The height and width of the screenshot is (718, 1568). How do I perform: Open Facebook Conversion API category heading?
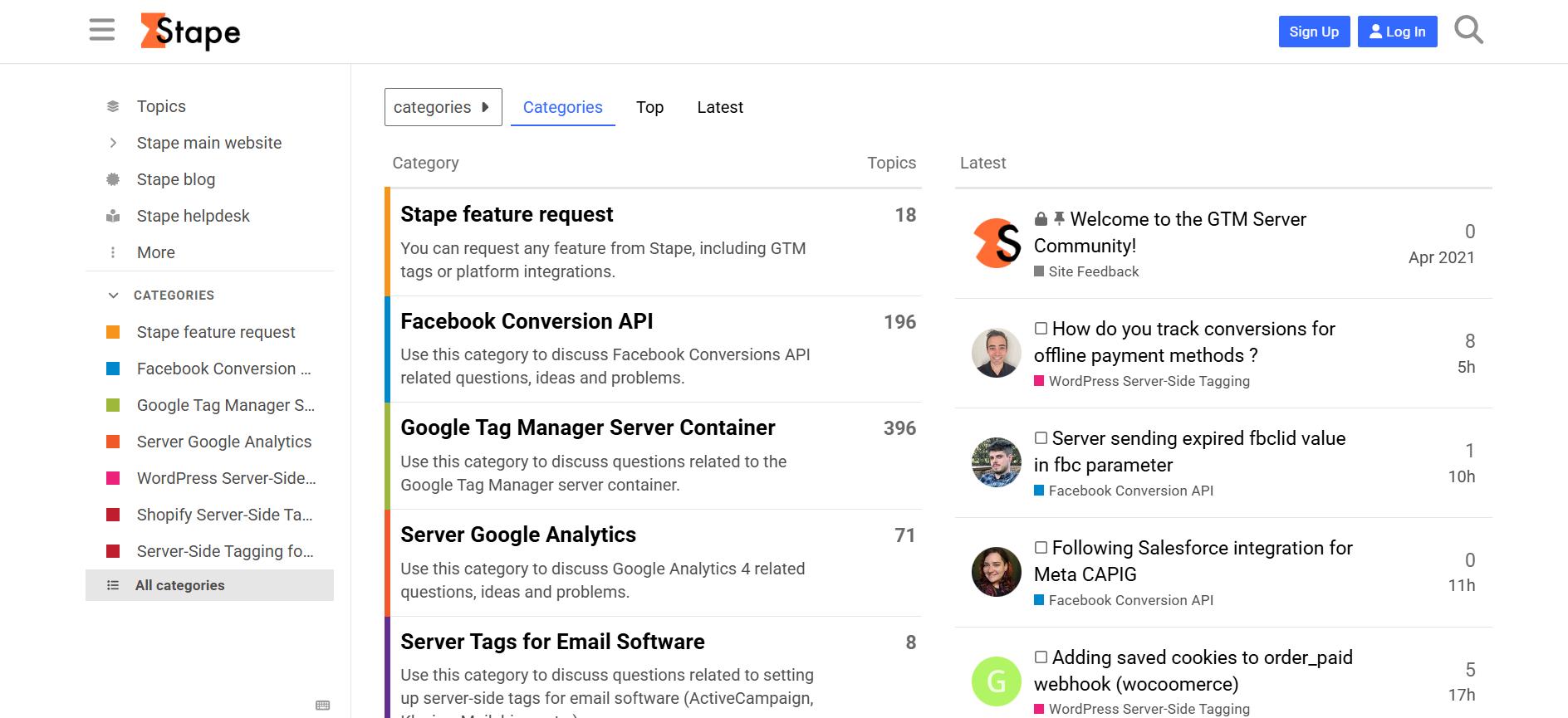click(527, 321)
